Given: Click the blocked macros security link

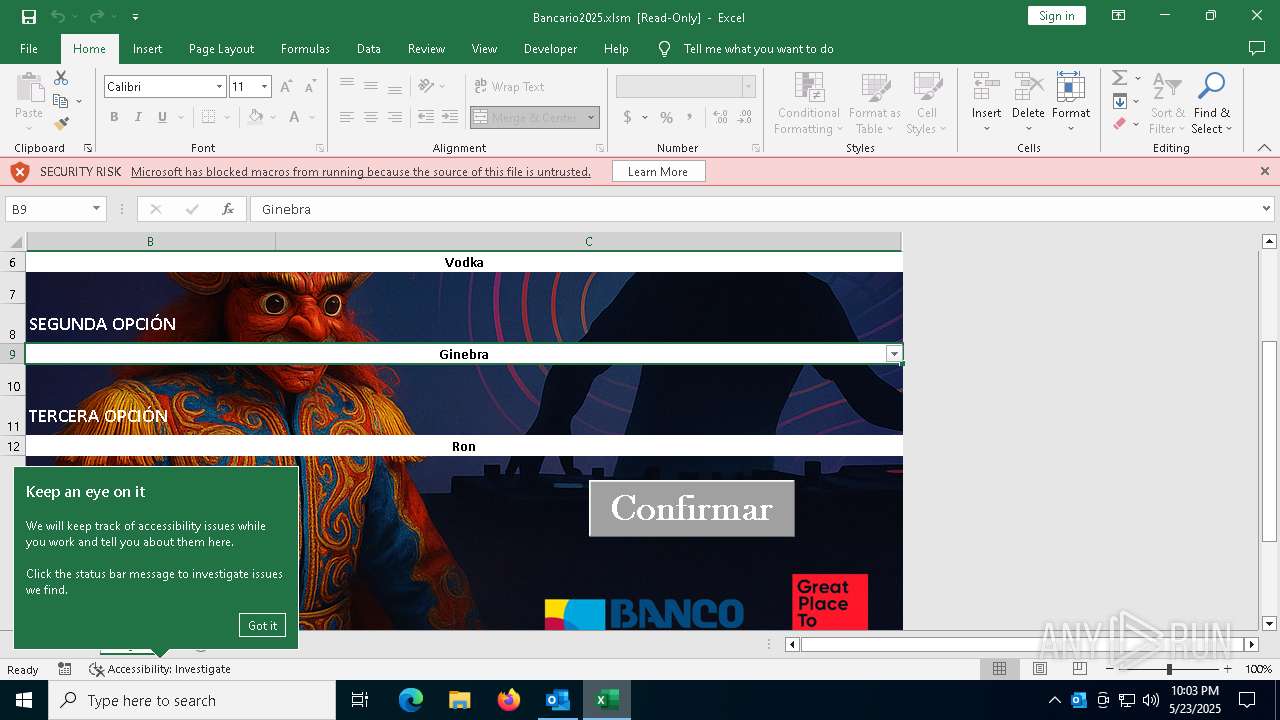Looking at the screenshot, I should [361, 172].
